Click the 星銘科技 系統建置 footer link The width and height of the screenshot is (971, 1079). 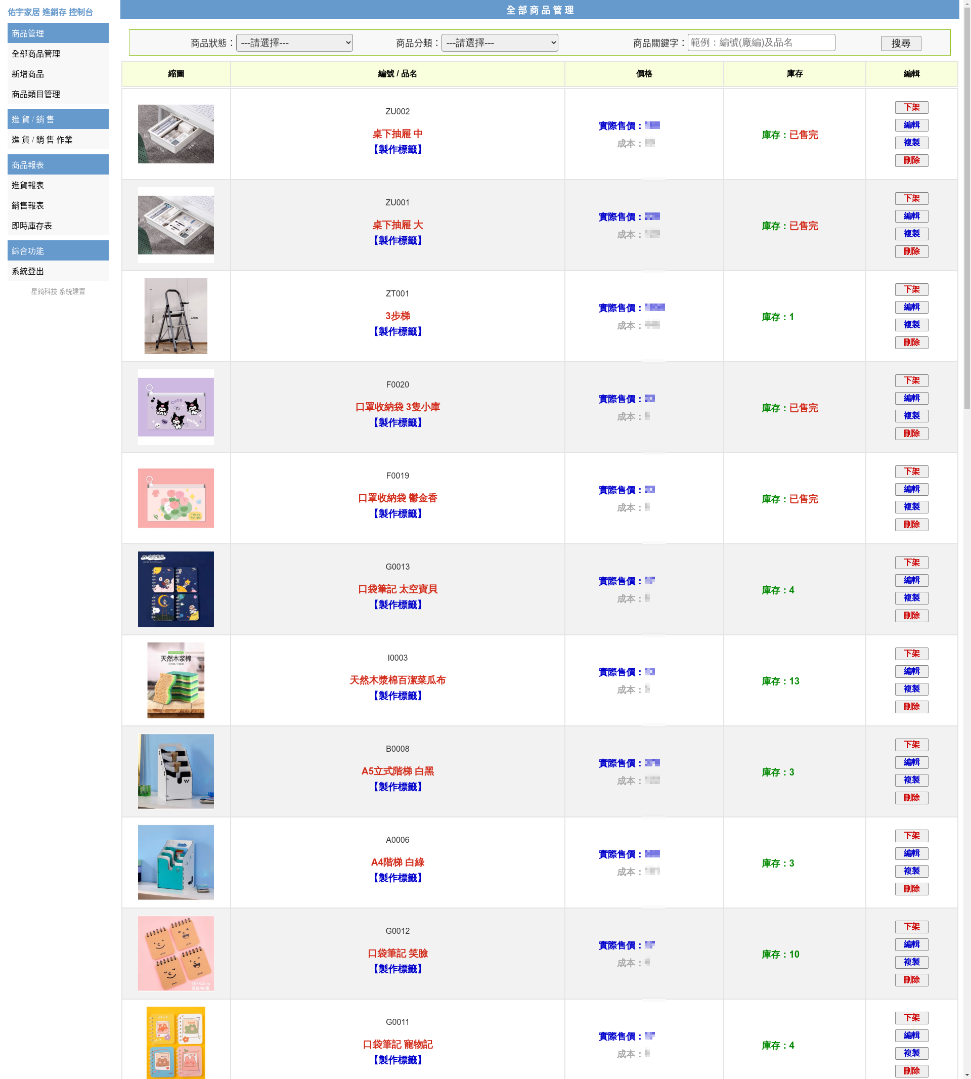(58, 292)
